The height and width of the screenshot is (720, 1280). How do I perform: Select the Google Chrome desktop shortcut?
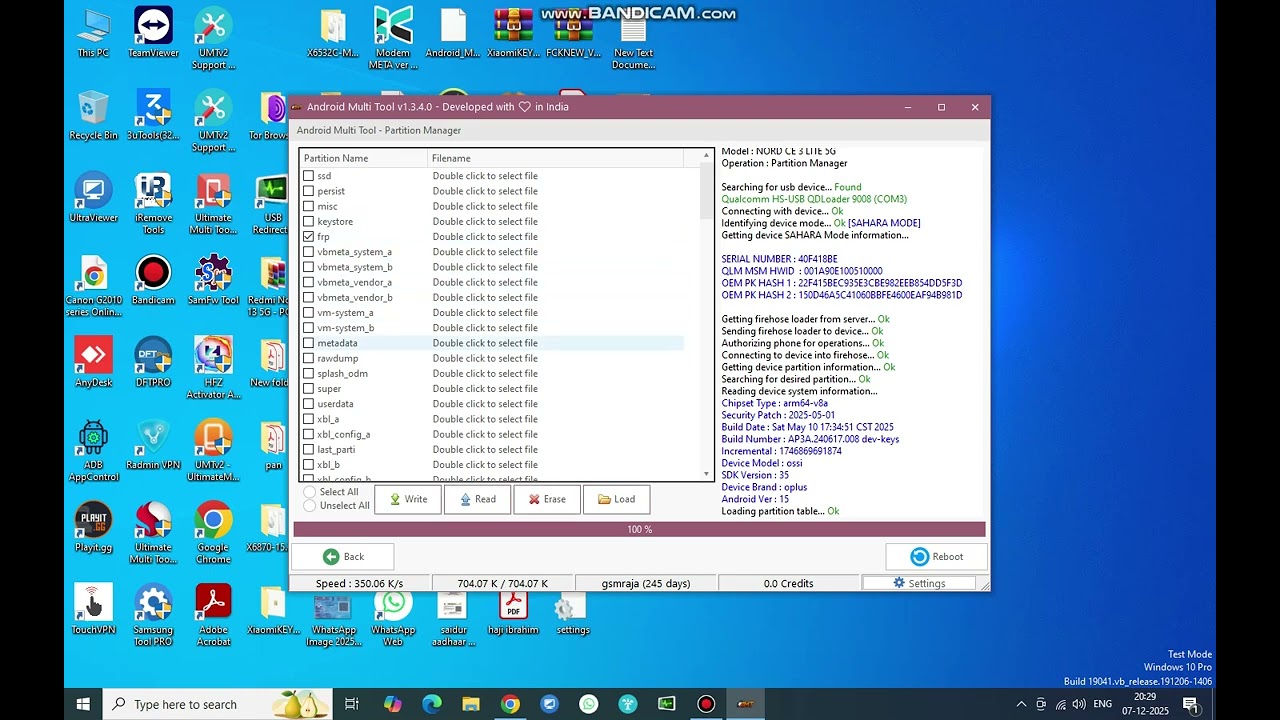tap(213, 534)
